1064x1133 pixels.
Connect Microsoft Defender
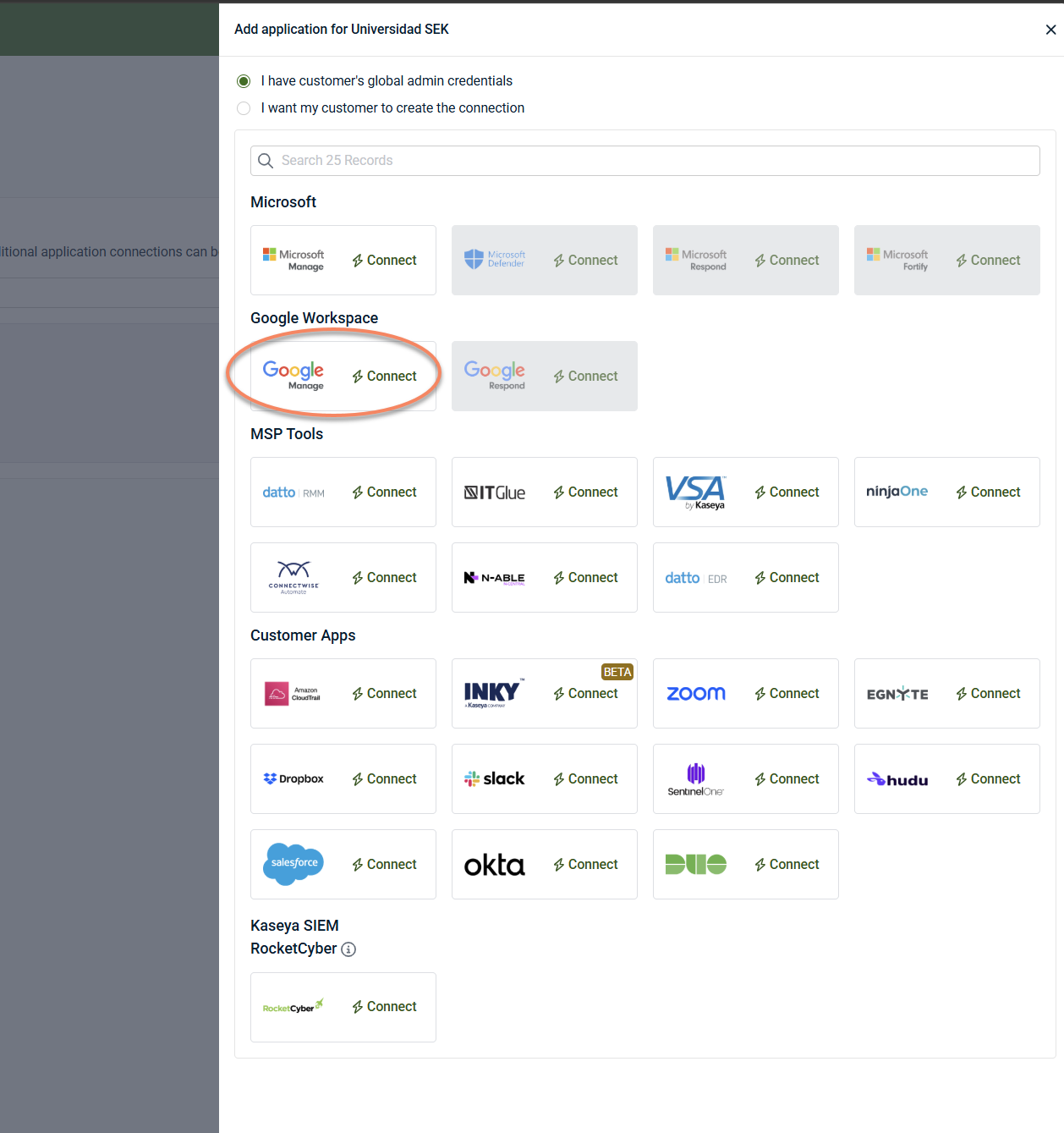click(586, 260)
